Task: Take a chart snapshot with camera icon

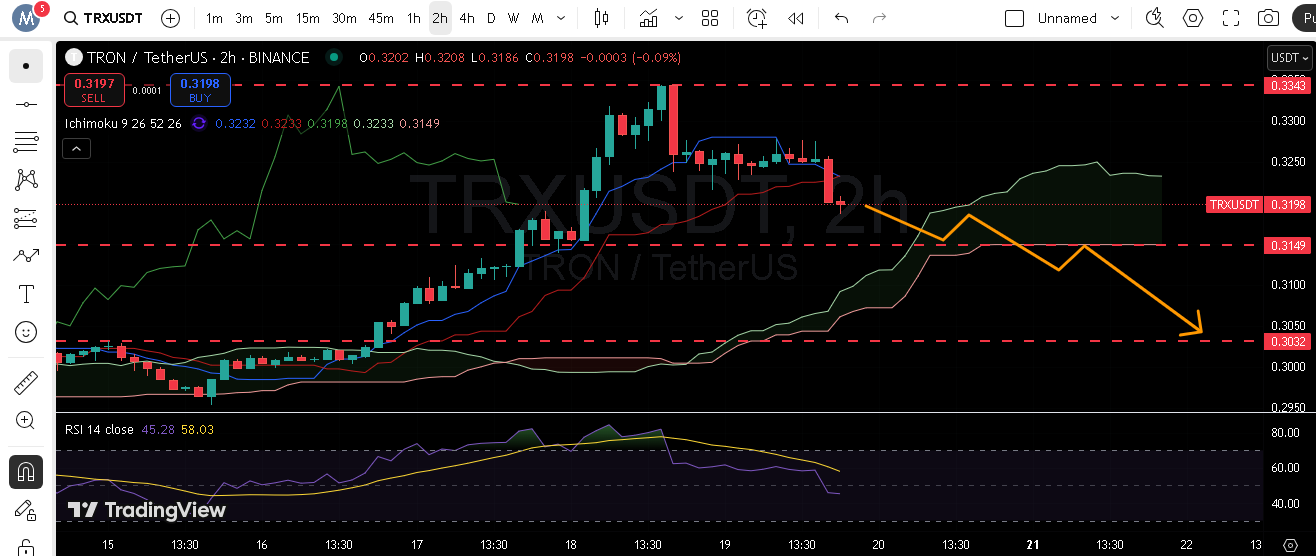Action: (1269, 18)
